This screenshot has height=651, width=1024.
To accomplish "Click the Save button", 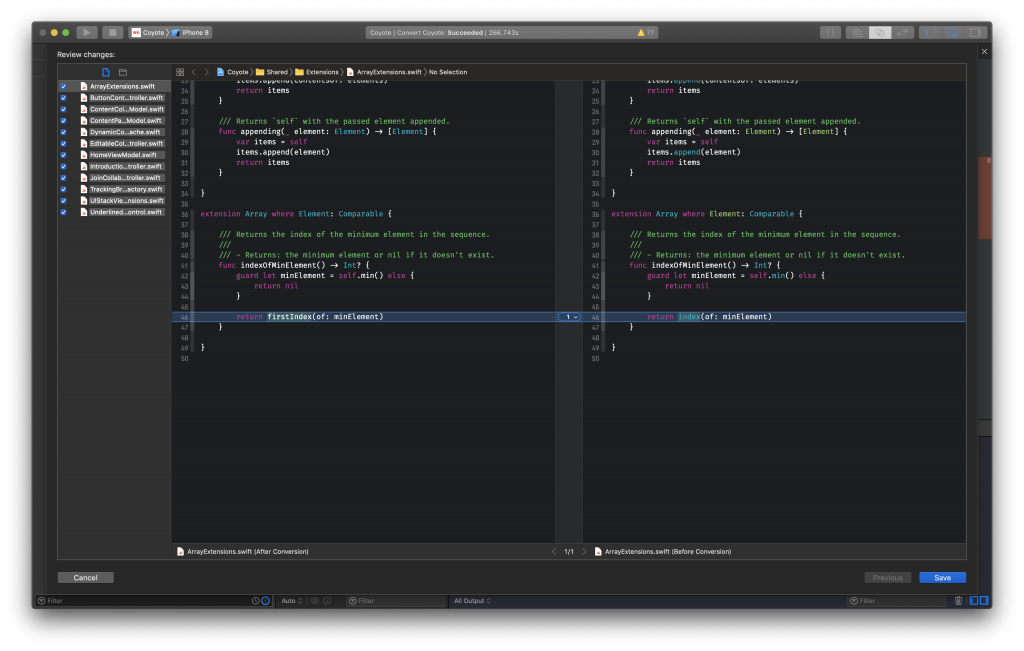I will point(942,578).
